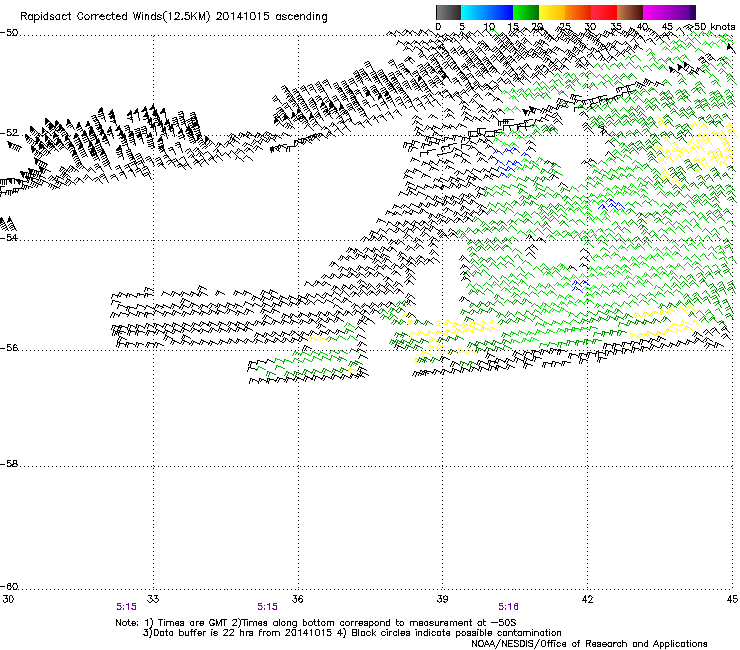Screen dimensions: 740x650
Task: Click the cyan 5-10 knots legend swatch
Action: pos(474,12)
